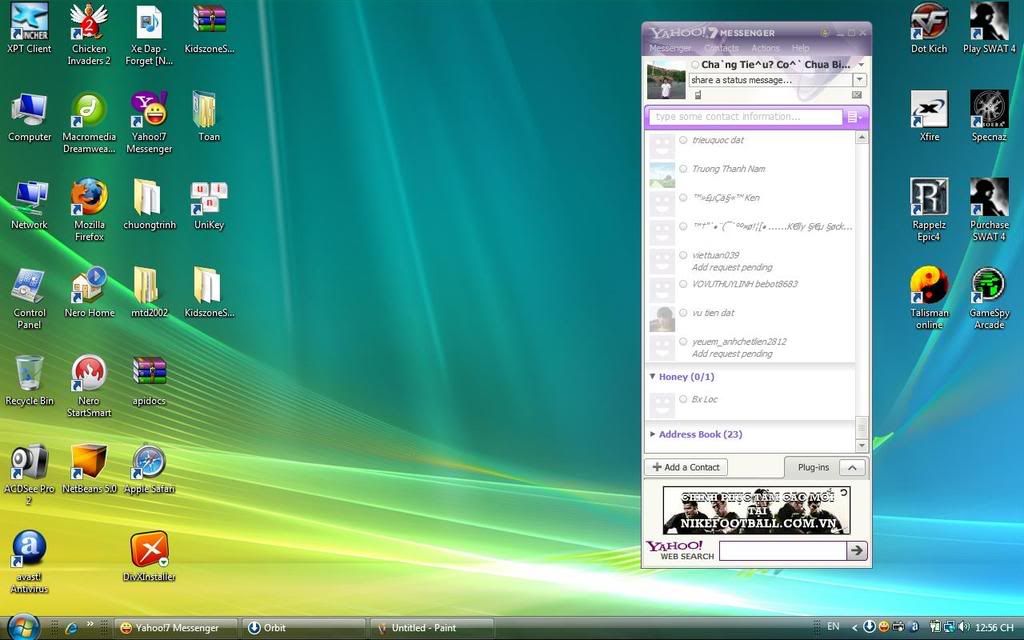Select contact vu tien dat

(x=750, y=319)
